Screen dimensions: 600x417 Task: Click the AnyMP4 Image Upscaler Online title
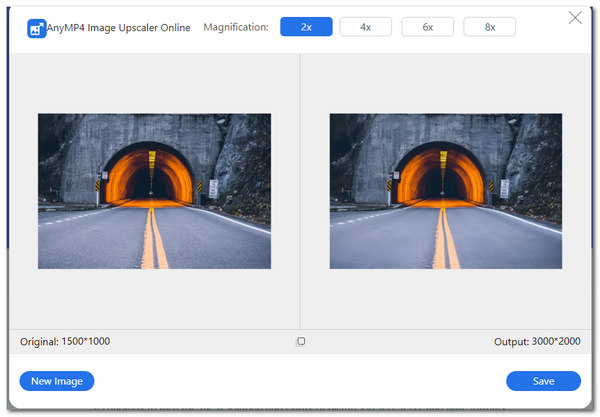tap(118, 28)
